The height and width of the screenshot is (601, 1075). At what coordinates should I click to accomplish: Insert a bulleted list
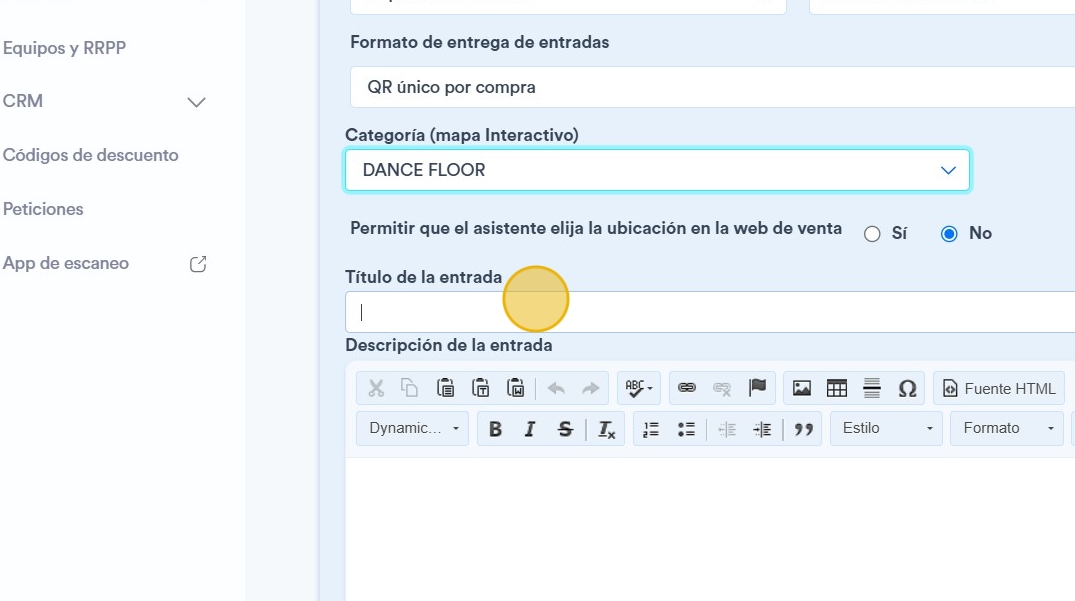pos(686,429)
